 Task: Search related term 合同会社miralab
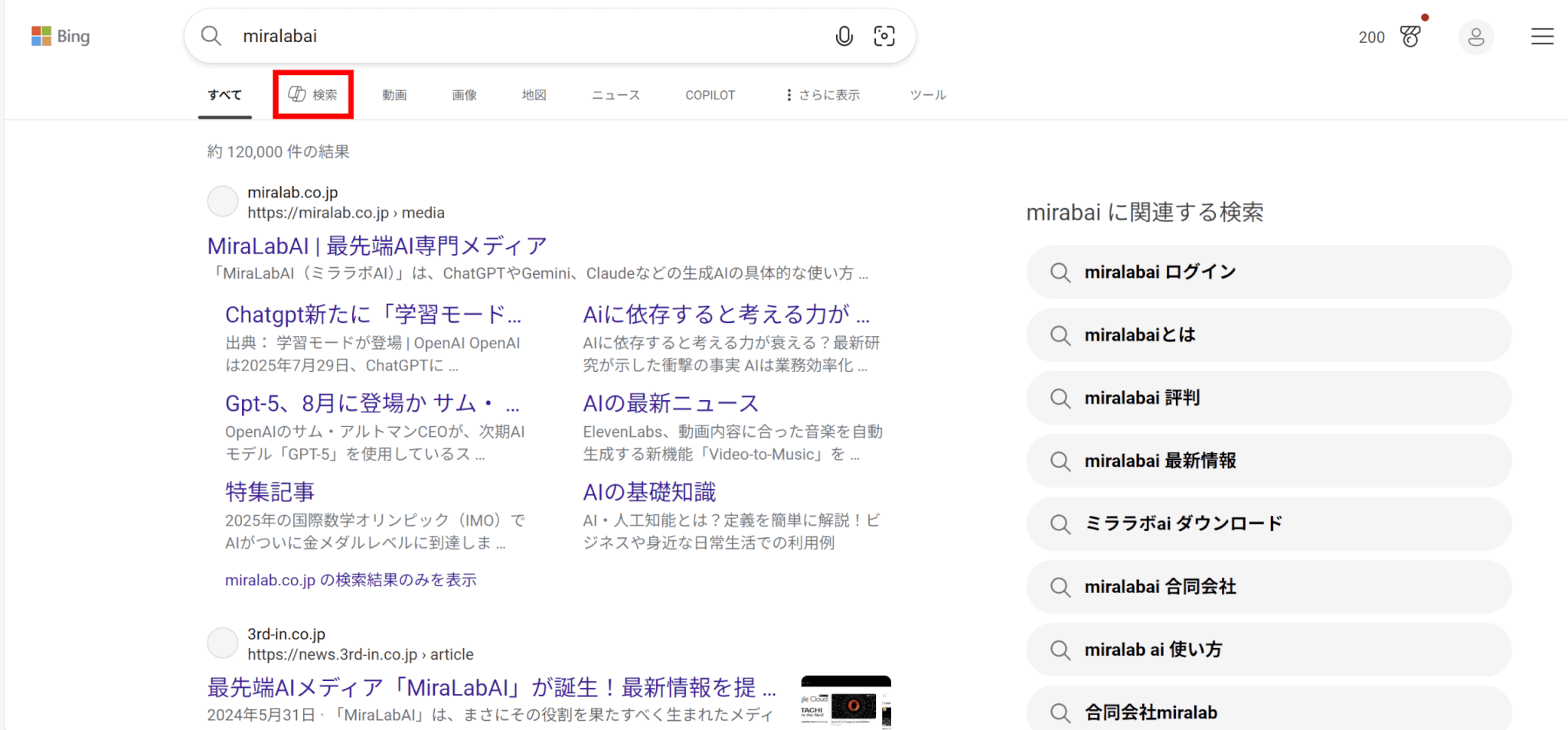[1269, 708]
